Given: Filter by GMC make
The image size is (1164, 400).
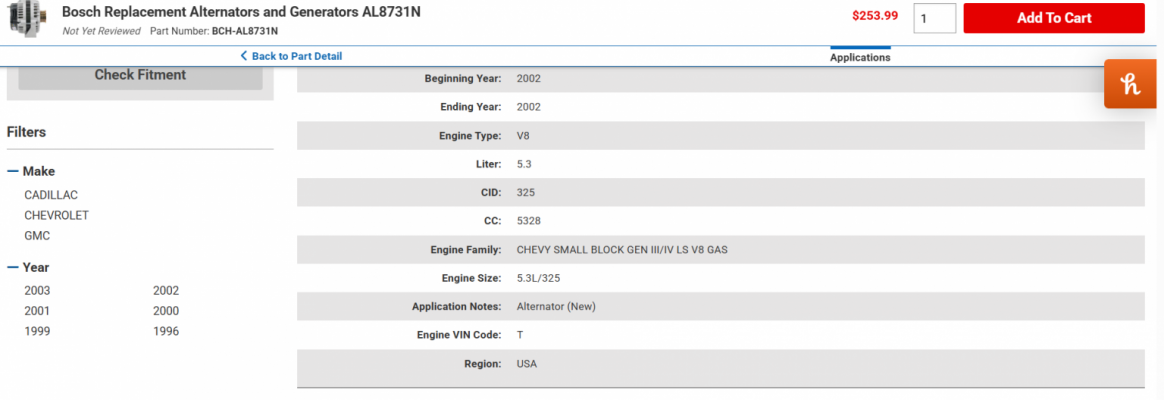Looking at the screenshot, I should click(x=37, y=236).
